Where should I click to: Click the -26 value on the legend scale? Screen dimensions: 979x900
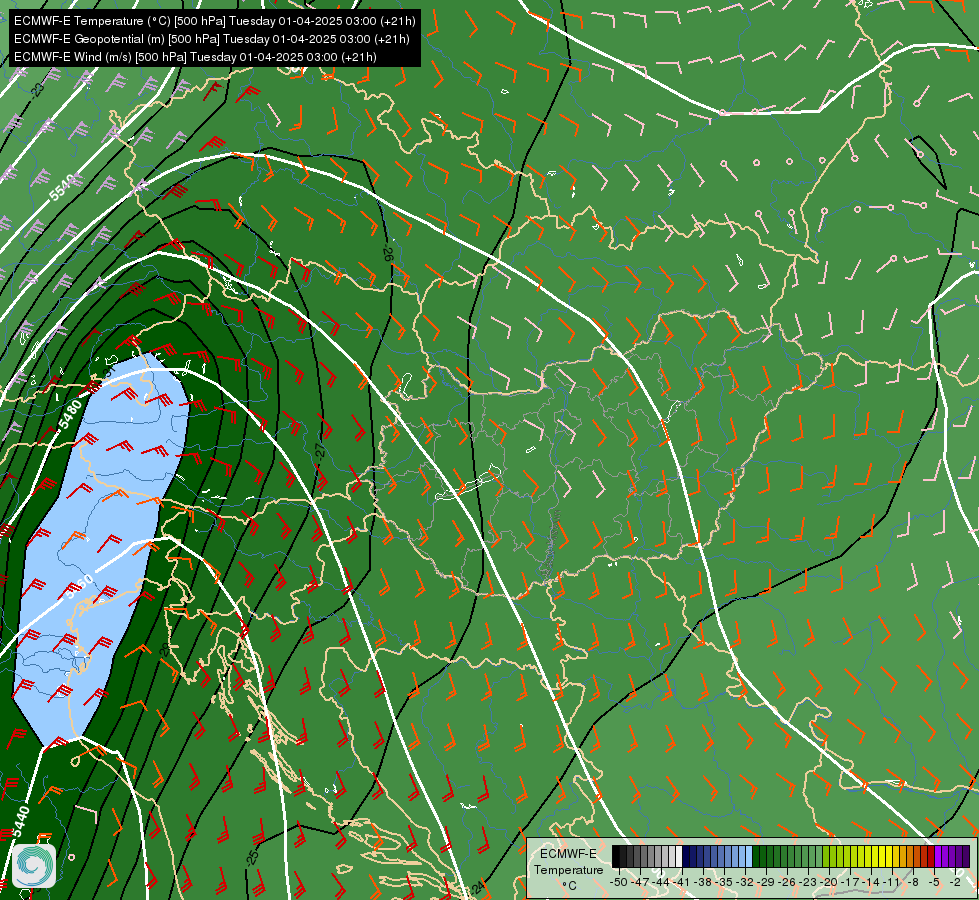point(787,883)
